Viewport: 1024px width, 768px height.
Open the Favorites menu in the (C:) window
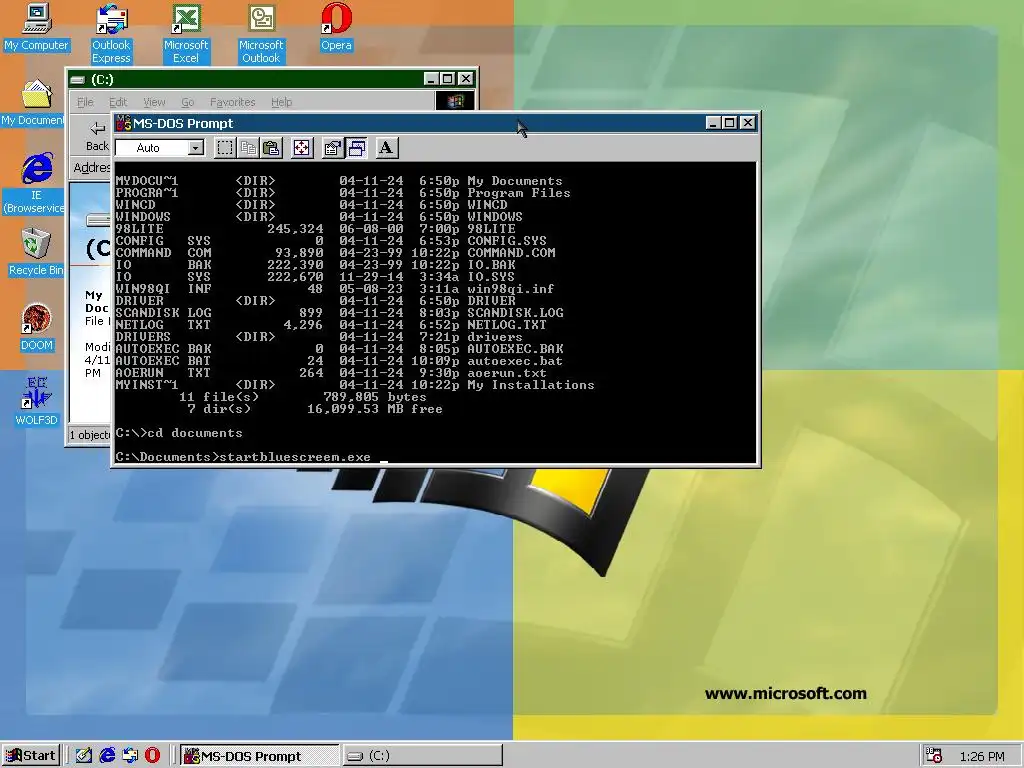(x=232, y=102)
